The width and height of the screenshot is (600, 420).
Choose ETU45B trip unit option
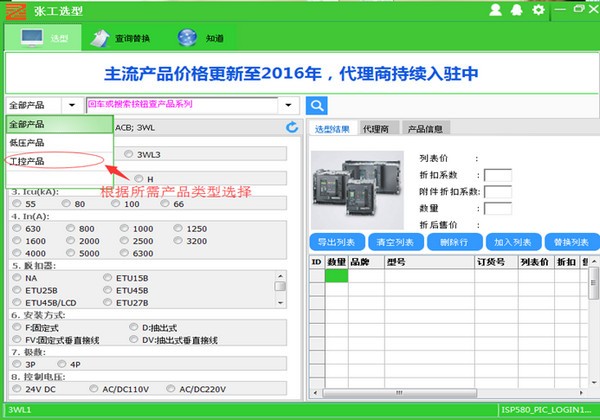[x=108, y=290]
